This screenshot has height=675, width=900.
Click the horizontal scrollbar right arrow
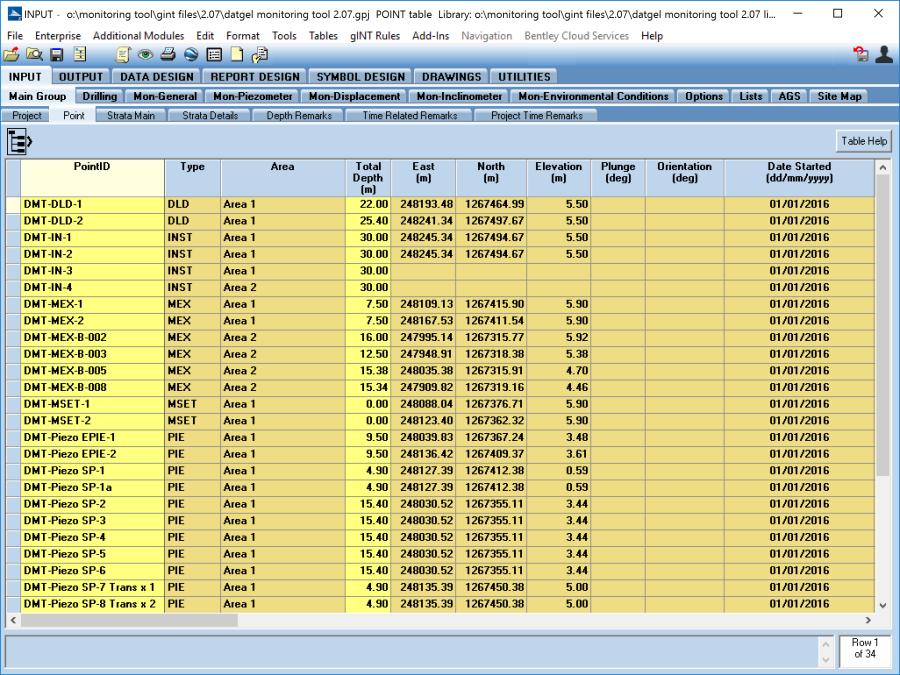pyautogui.click(x=867, y=621)
